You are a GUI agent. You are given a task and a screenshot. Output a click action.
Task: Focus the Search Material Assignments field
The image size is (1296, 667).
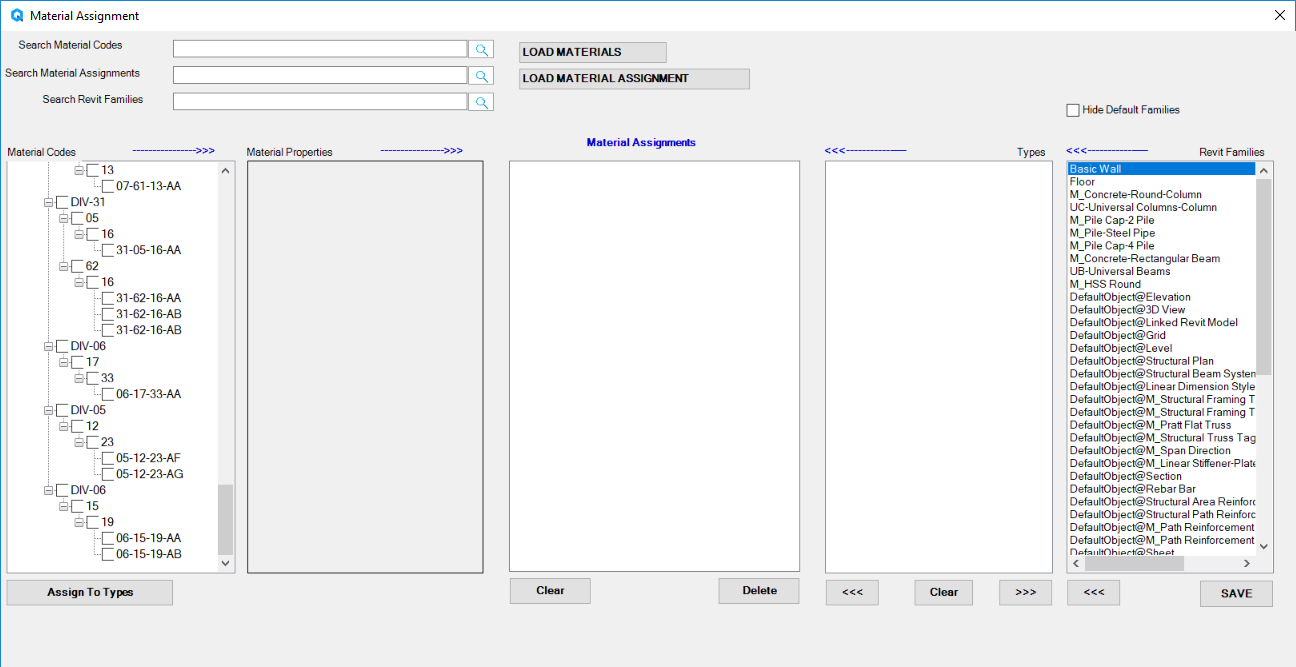click(x=320, y=75)
